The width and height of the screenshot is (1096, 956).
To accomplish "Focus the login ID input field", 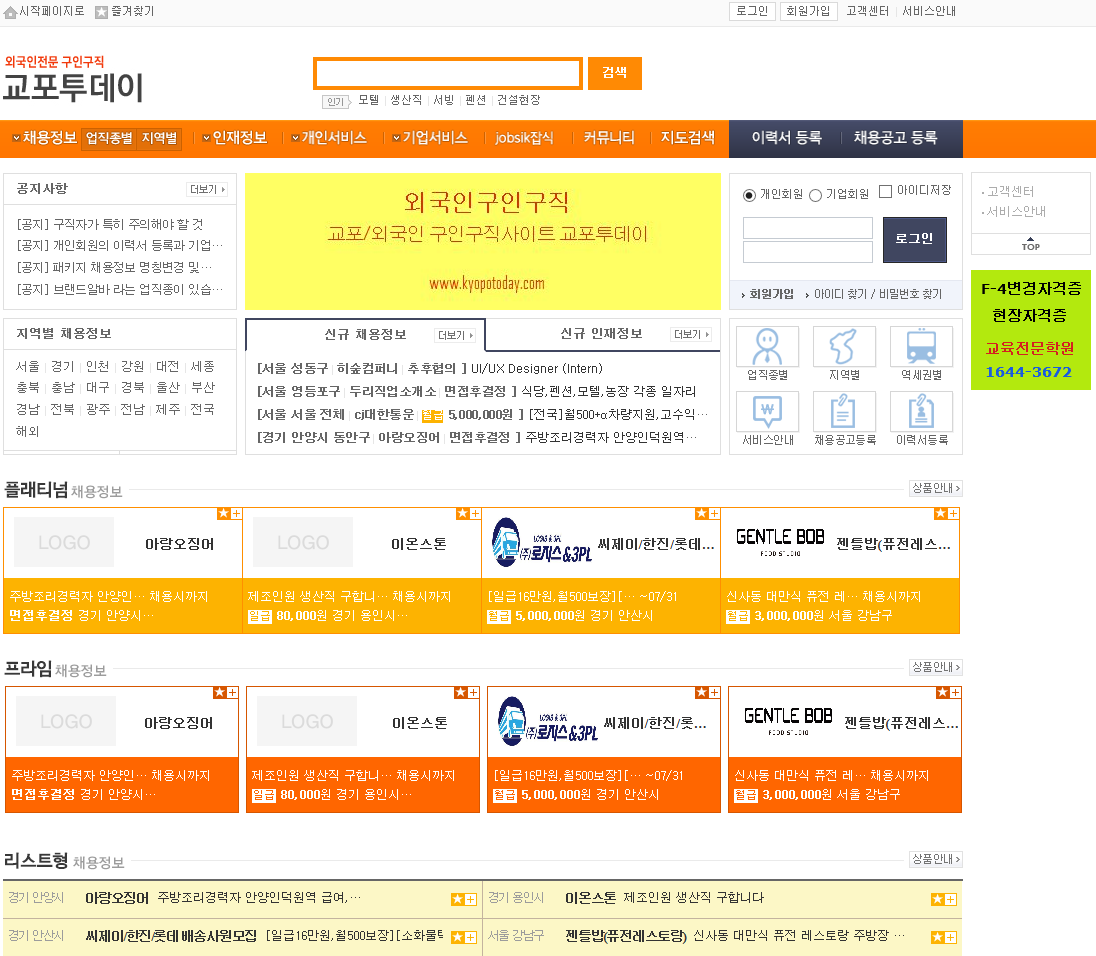I will click(807, 228).
